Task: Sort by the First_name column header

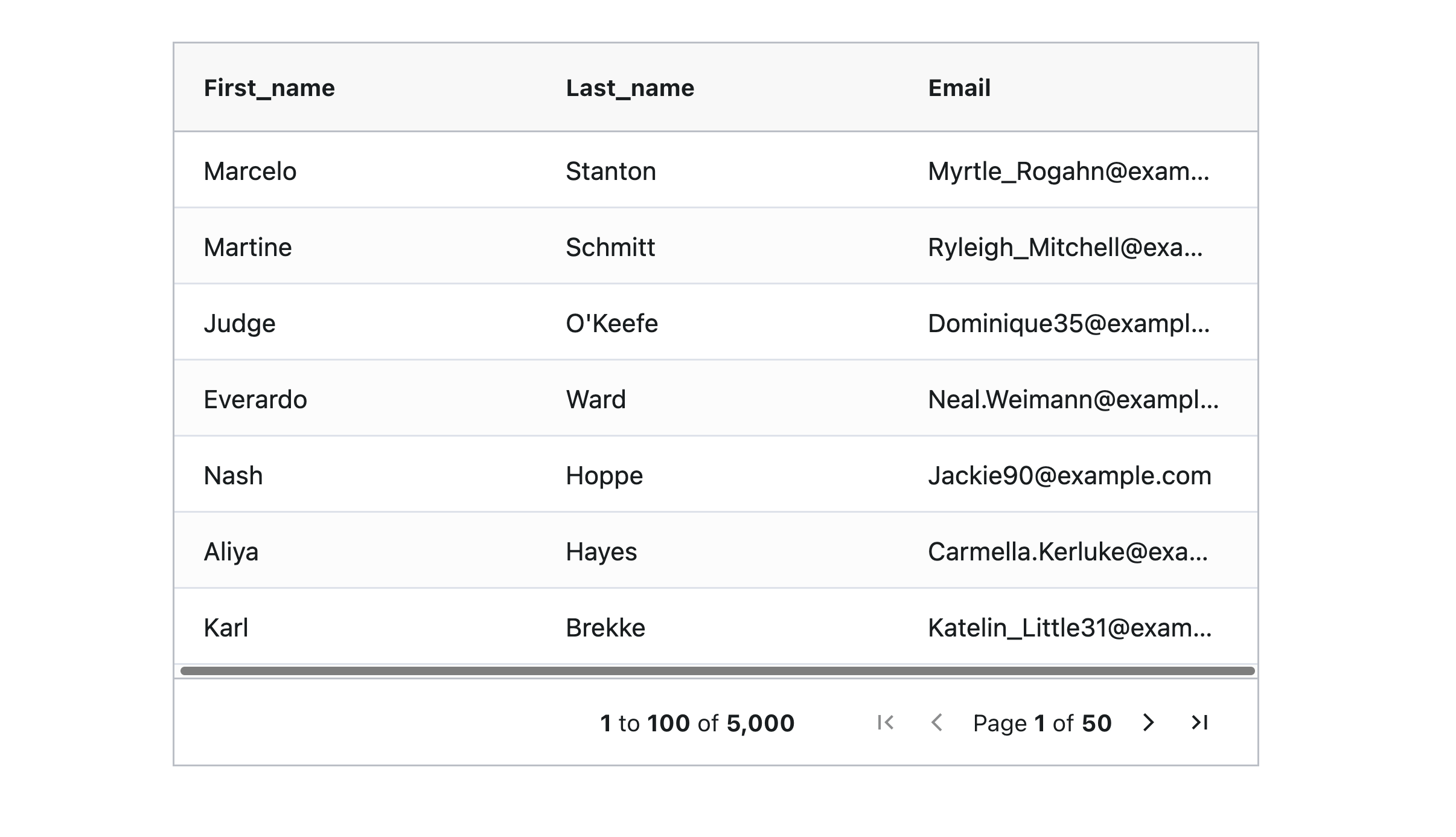Action: click(269, 88)
